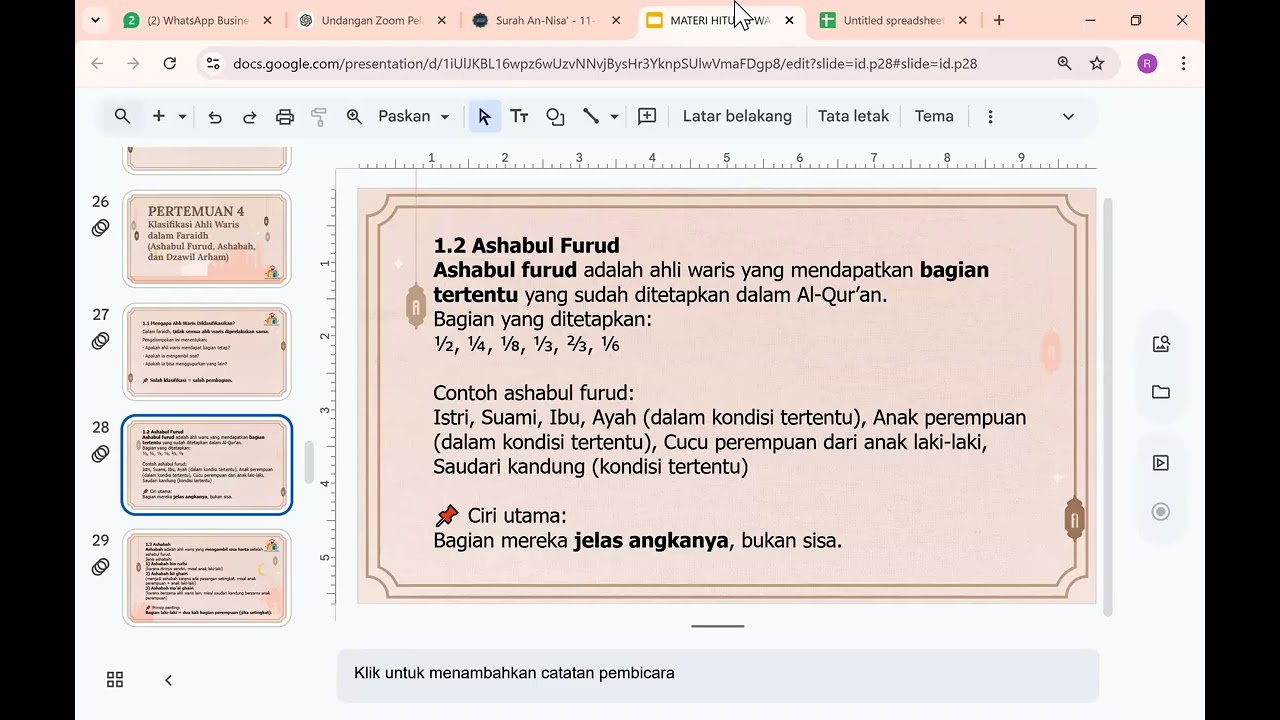Redo the last action
This screenshot has height=720, width=1280.
(250, 117)
